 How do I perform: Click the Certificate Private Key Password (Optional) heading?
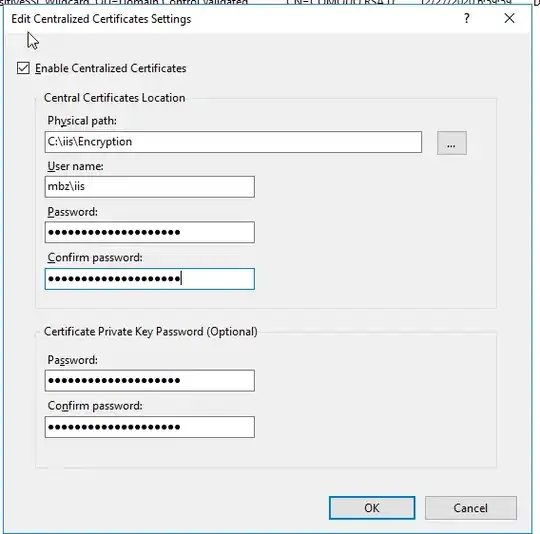pyautogui.click(x=150, y=332)
